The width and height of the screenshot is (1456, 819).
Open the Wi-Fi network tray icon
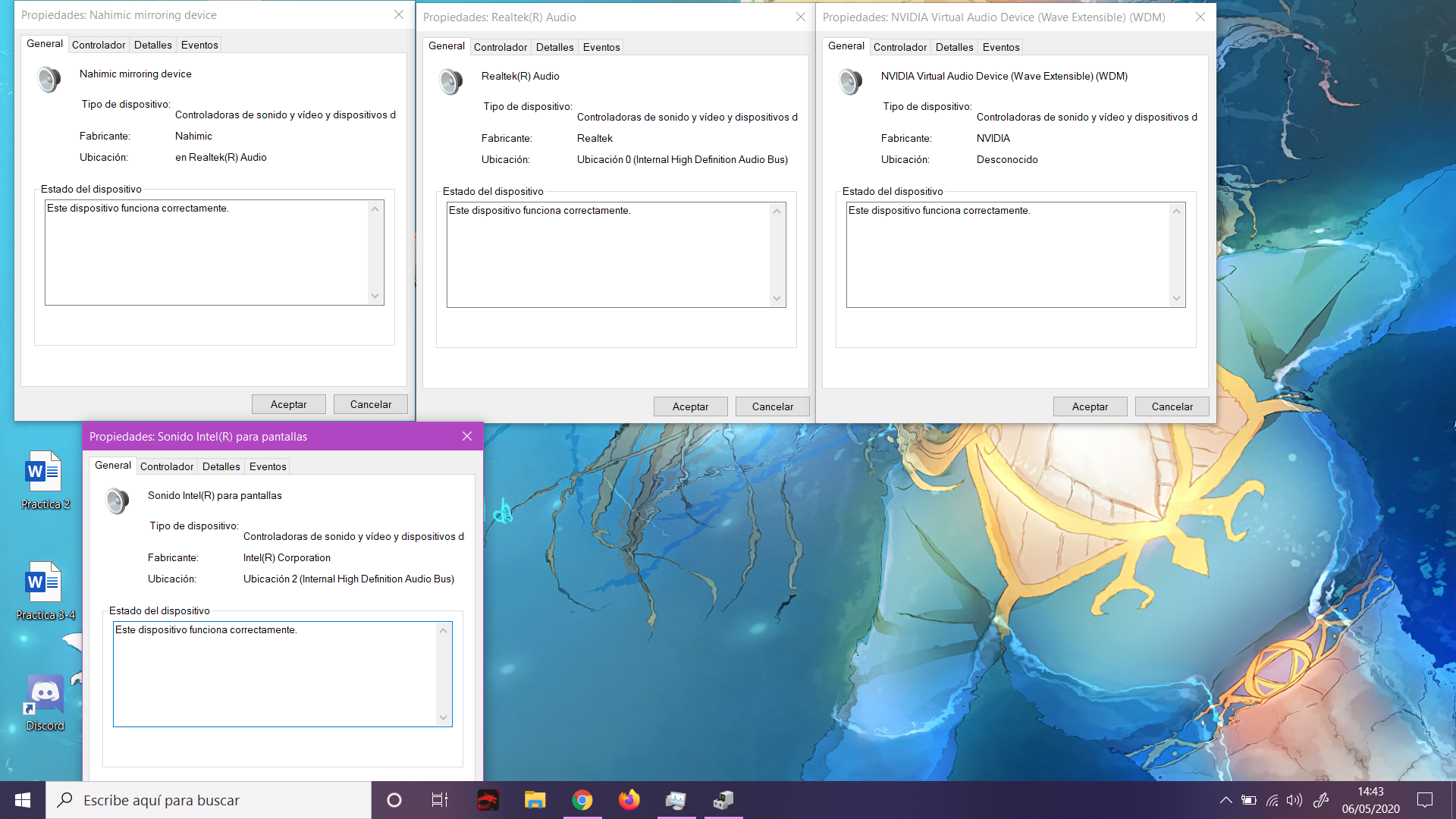[1272, 800]
